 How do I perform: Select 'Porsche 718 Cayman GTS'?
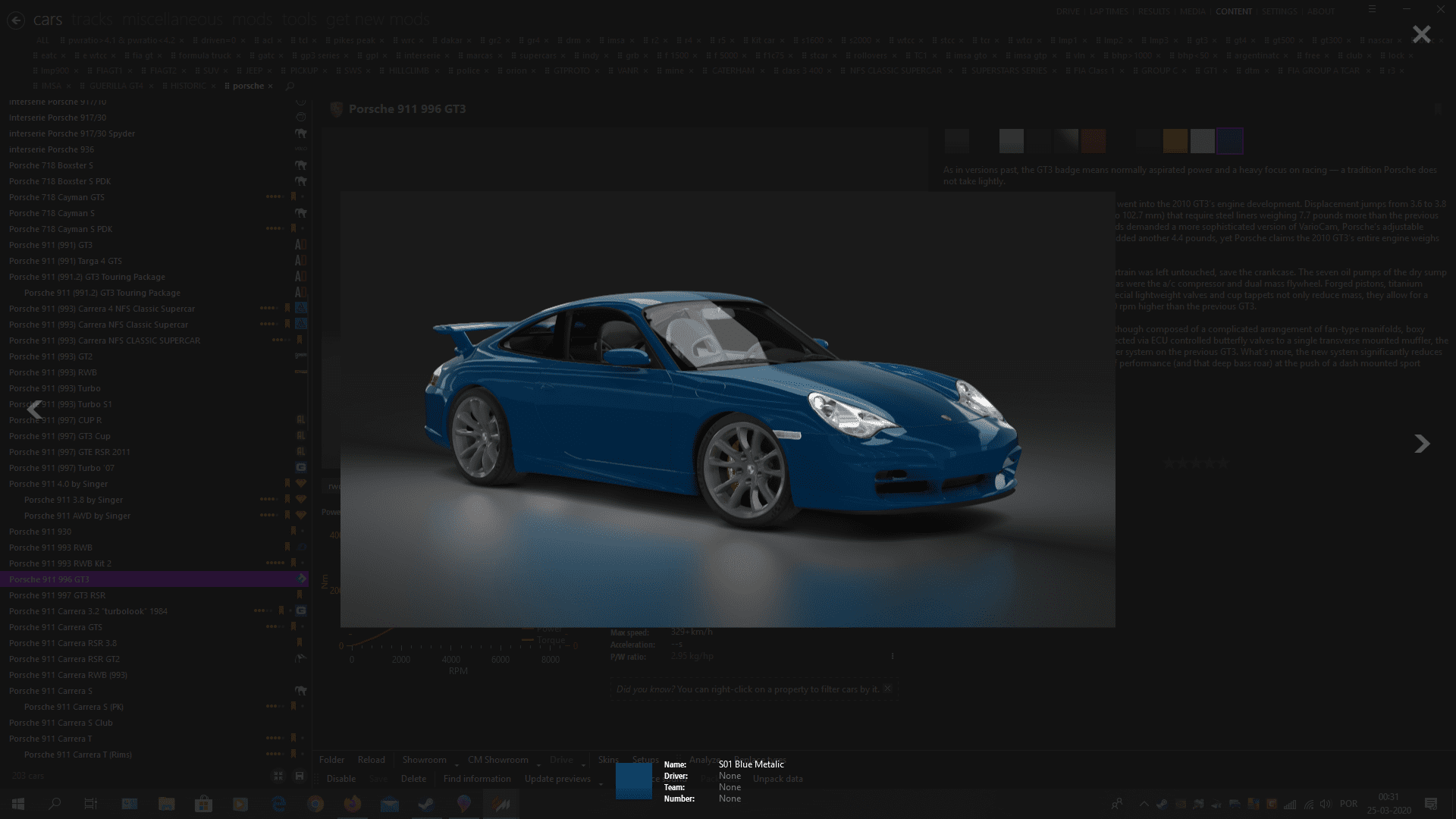(154, 197)
